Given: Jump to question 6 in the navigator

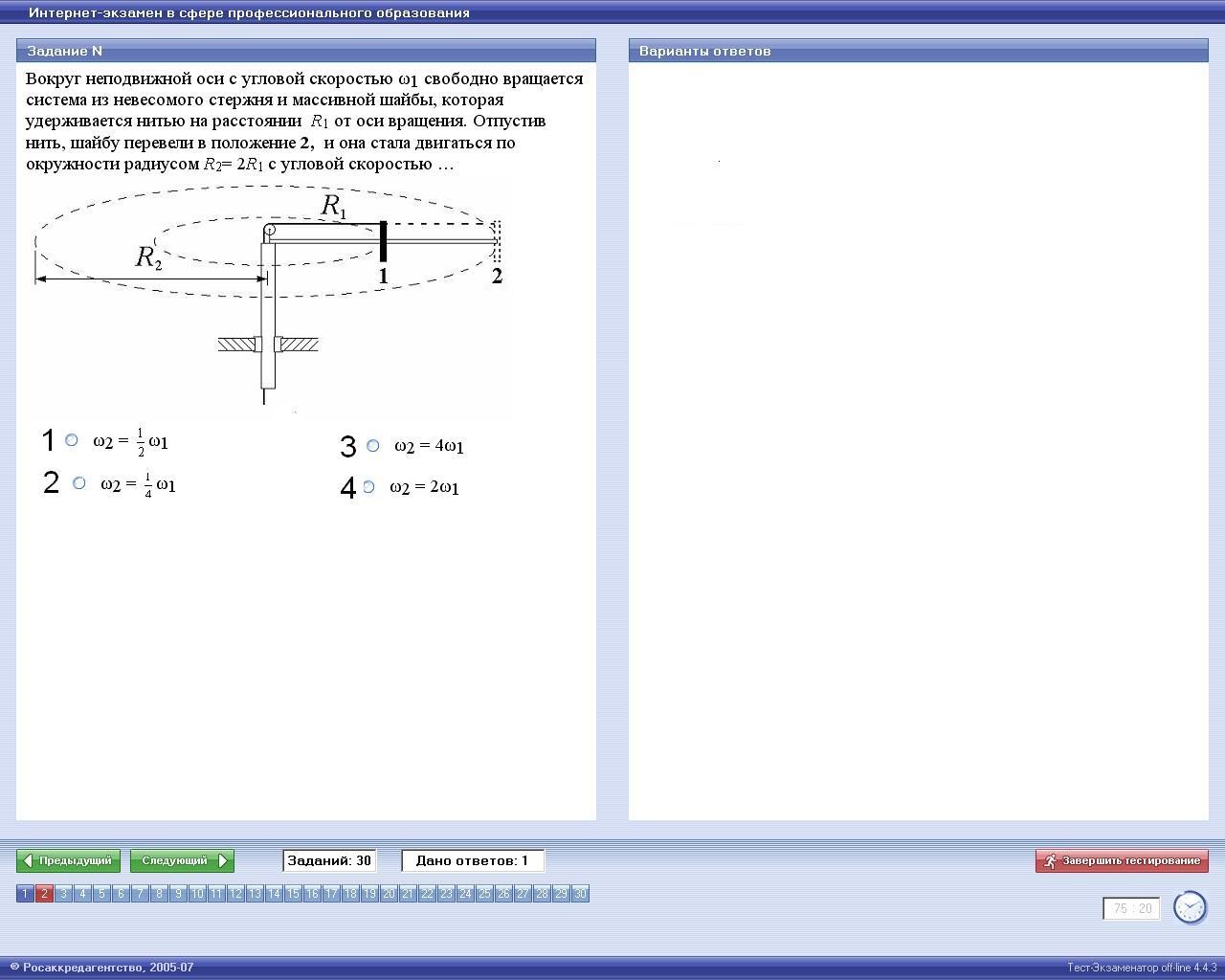Looking at the screenshot, I should point(121,894).
